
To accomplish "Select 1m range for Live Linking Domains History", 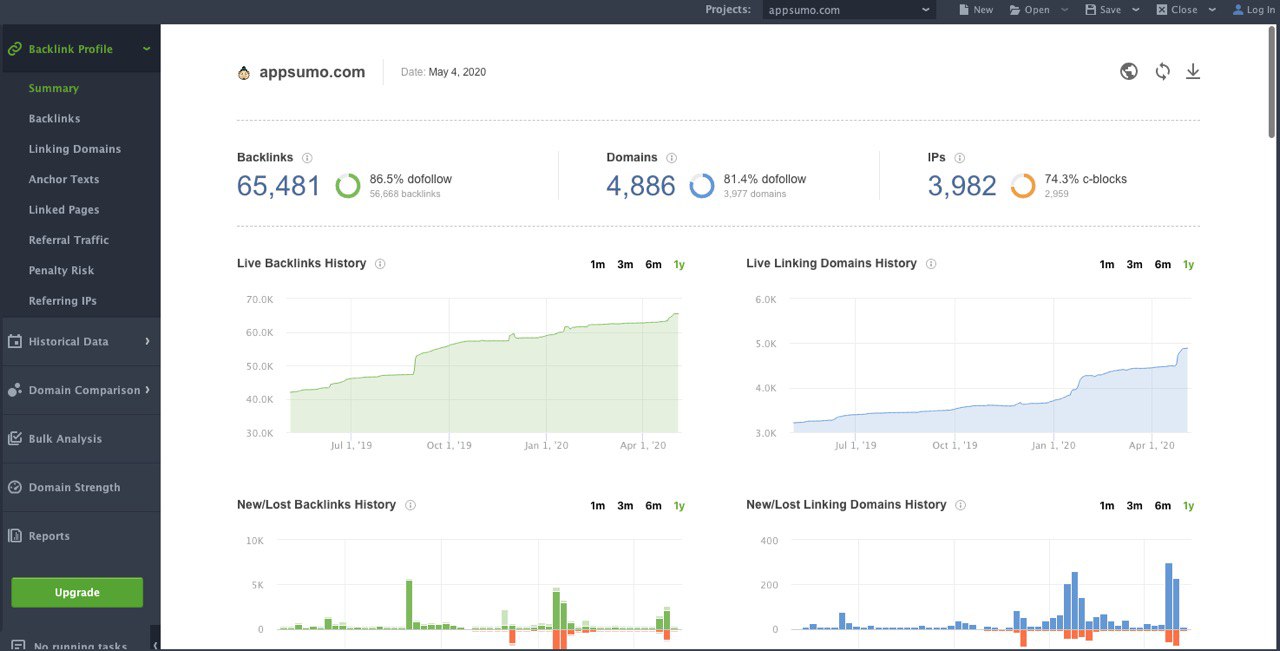I will pyautogui.click(x=1107, y=265).
